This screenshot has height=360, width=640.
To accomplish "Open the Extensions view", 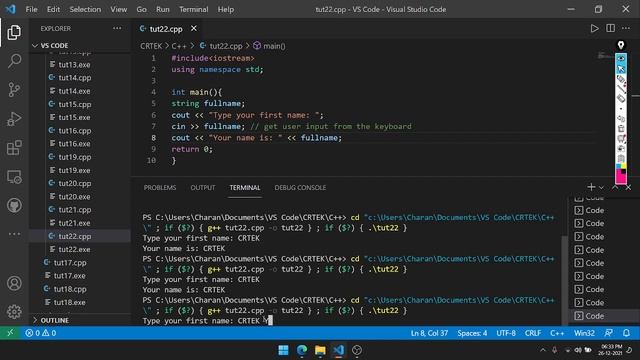I will point(14,148).
